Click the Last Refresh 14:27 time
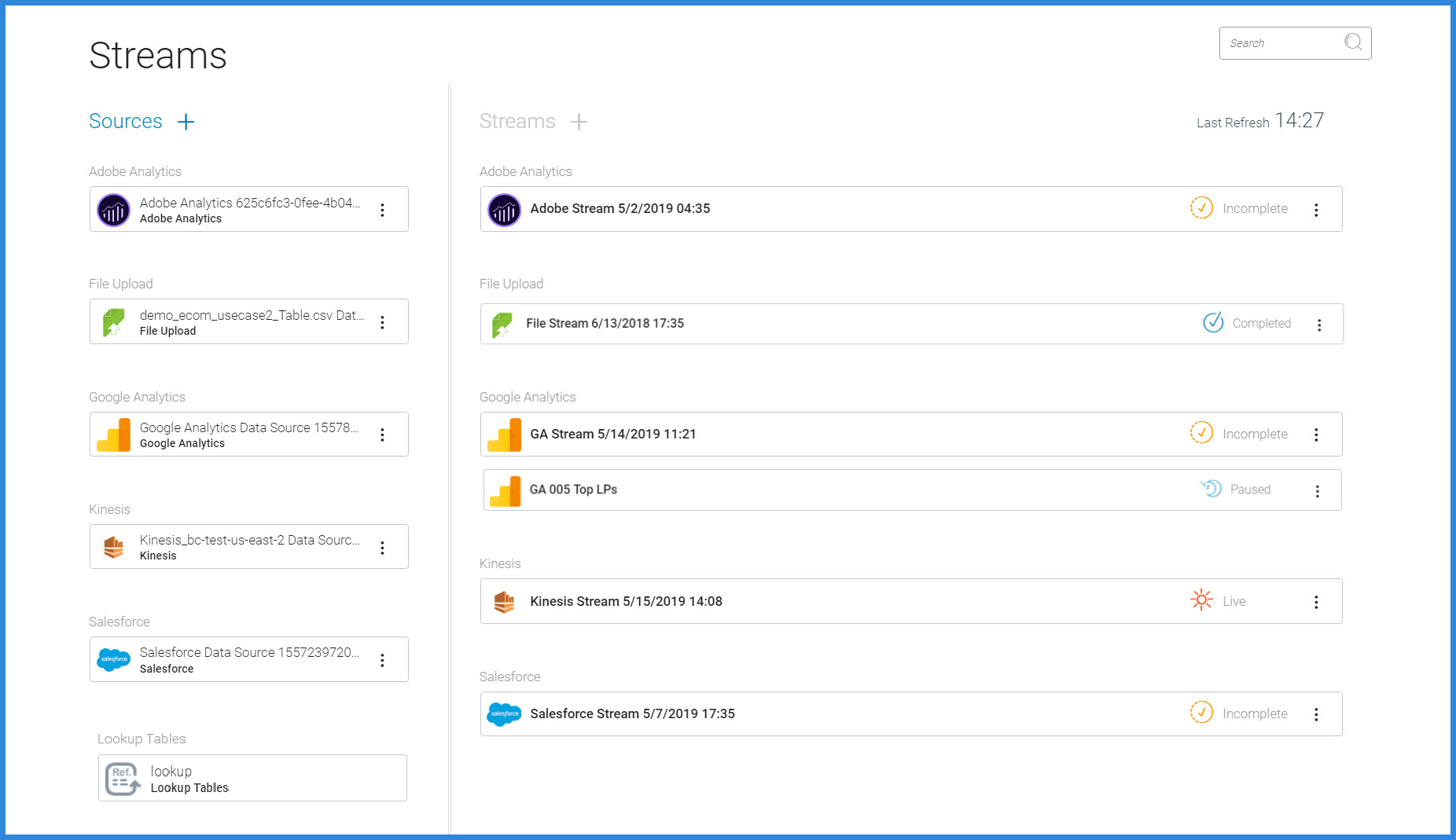Screen dimensions: 1456x840 (x=1300, y=120)
